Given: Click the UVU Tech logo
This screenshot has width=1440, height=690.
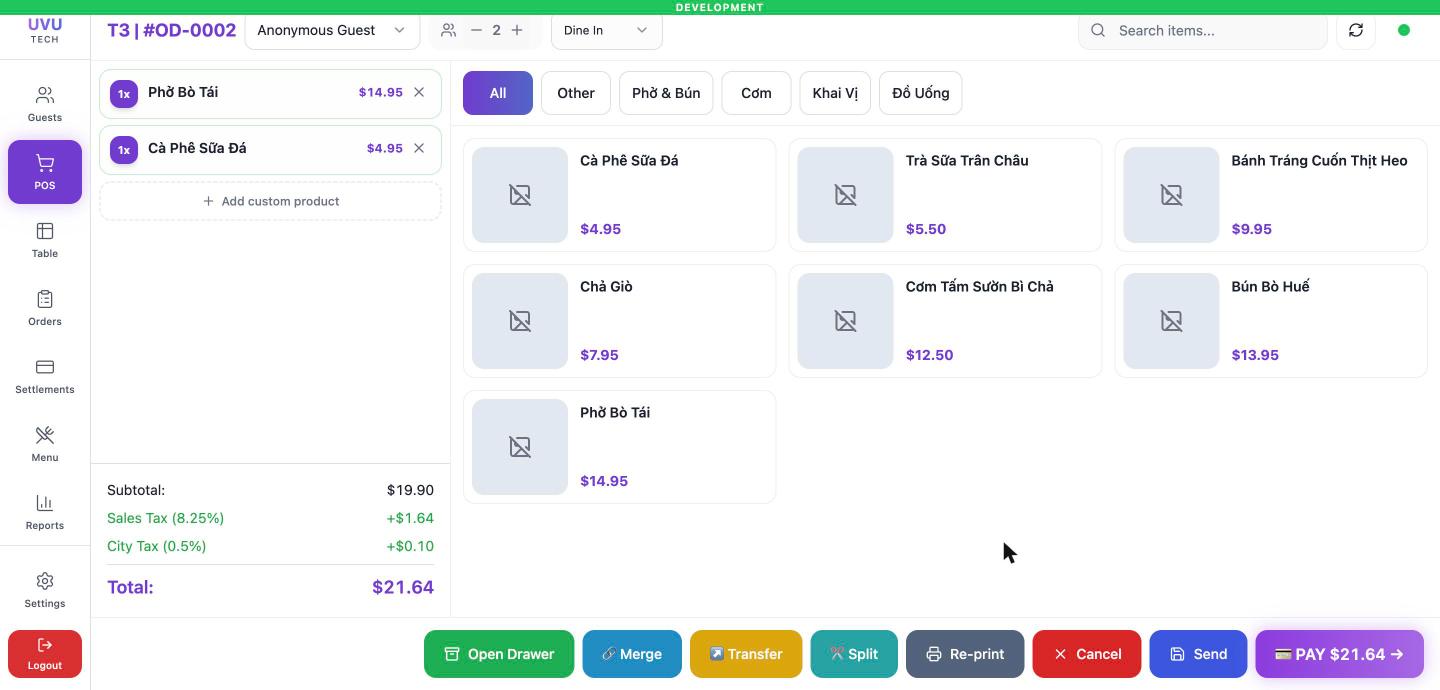Looking at the screenshot, I should point(44,30).
